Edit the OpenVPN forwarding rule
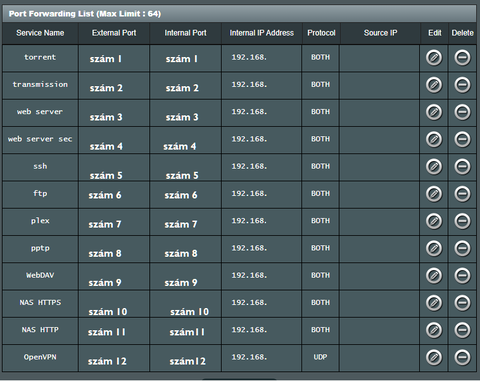This screenshot has height=381, width=480. [x=434, y=358]
